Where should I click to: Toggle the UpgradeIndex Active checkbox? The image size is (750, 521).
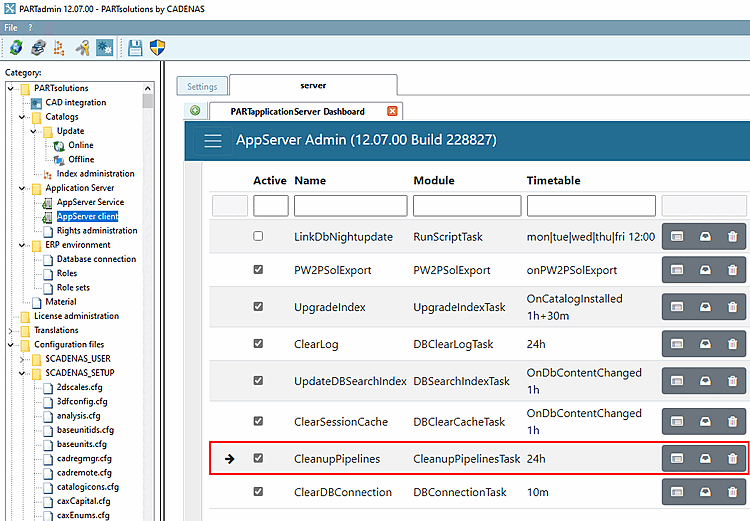258,306
